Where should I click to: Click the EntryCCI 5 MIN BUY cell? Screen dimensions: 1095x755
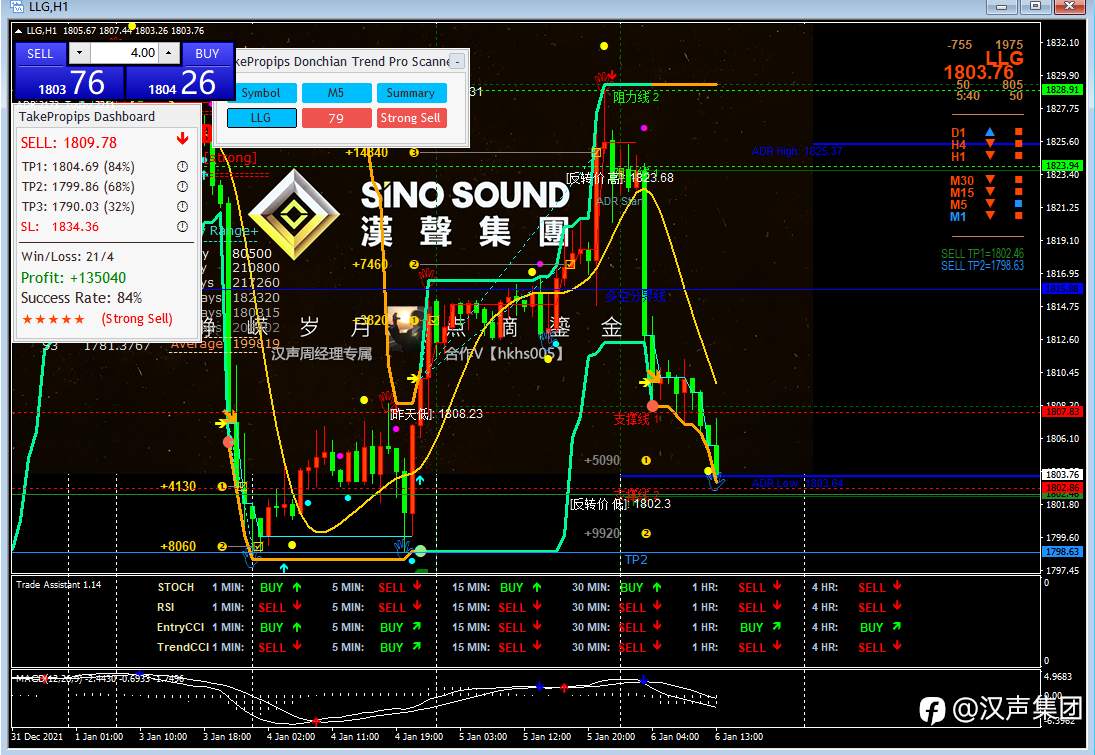(401, 627)
